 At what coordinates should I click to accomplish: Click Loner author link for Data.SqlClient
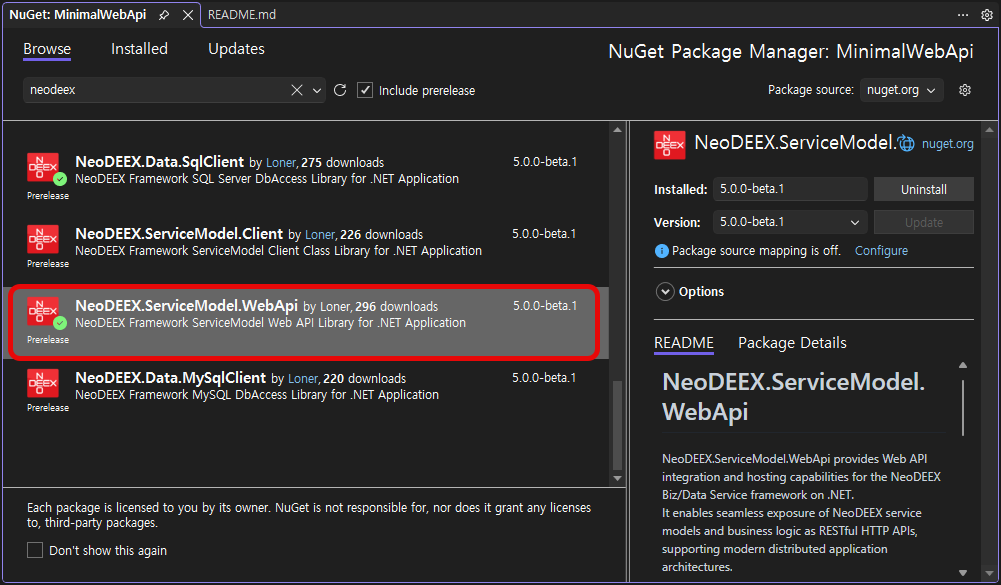[x=281, y=163]
